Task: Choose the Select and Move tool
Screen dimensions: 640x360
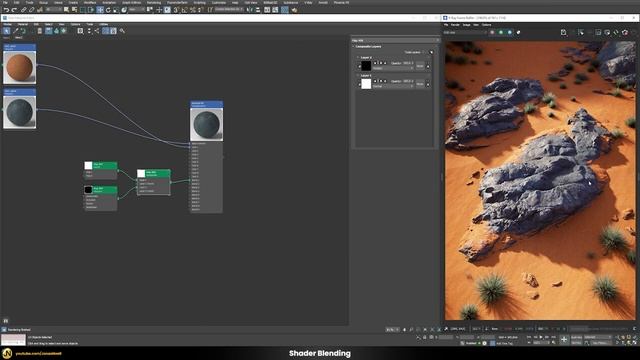Action: point(100,9)
